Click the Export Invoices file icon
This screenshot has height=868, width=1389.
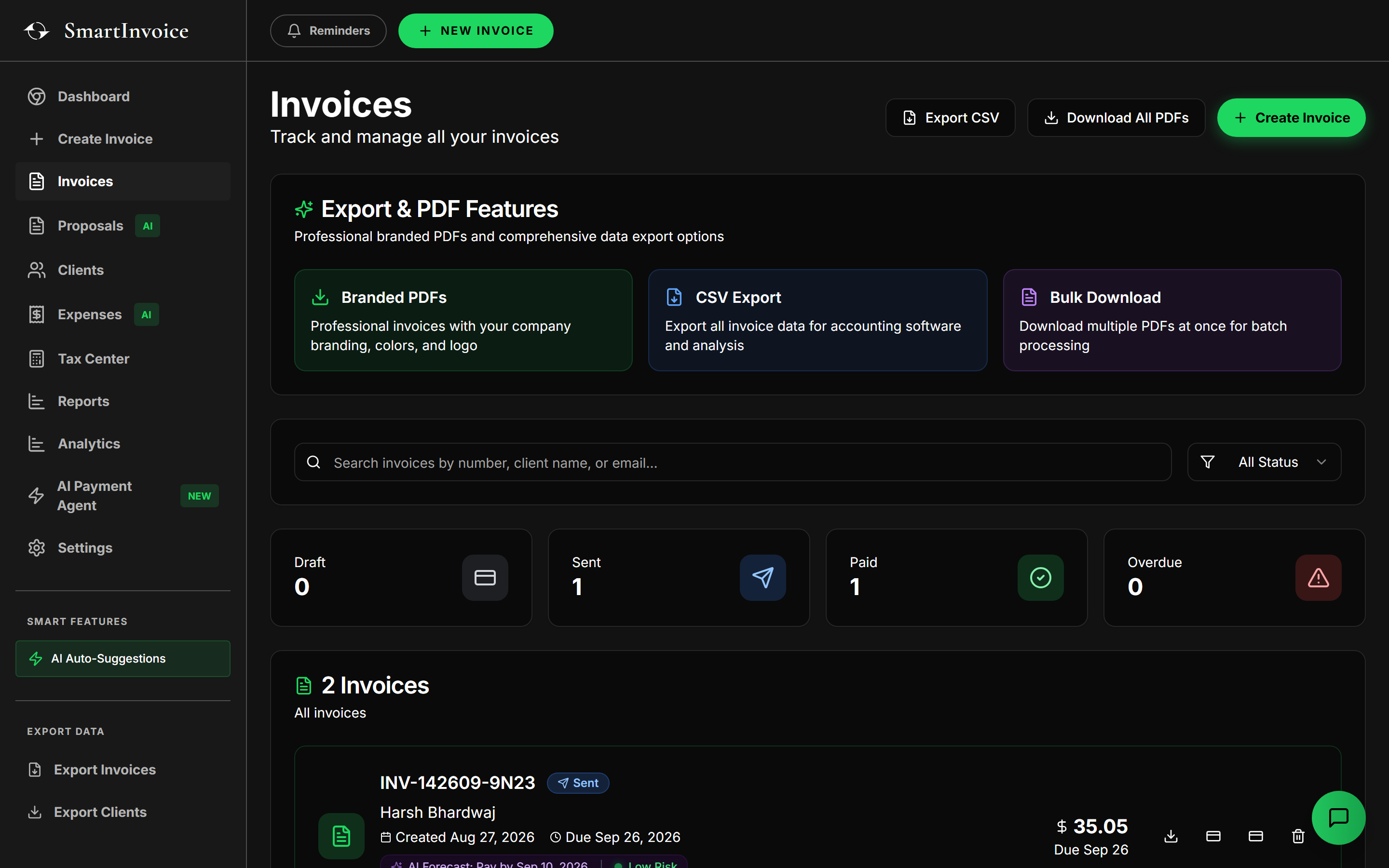coord(35,769)
